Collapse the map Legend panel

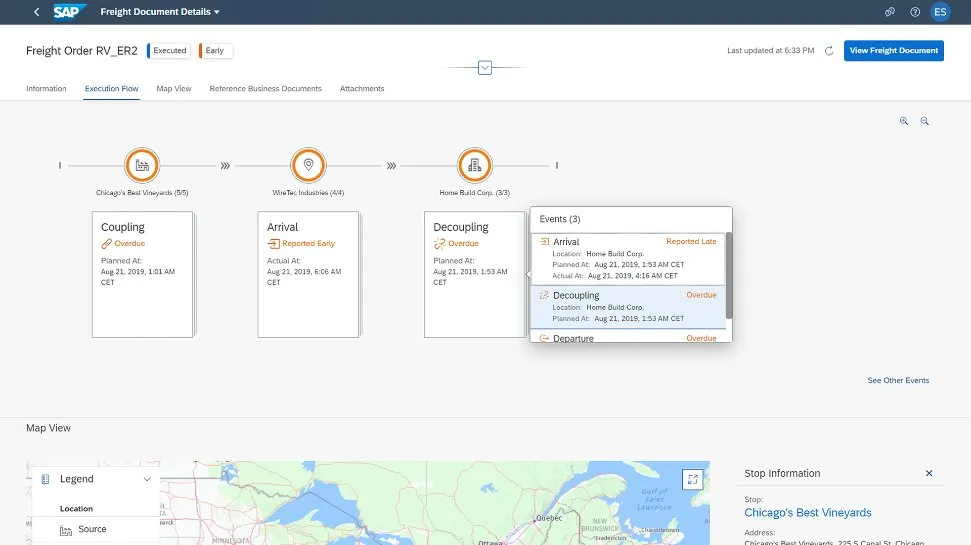(x=147, y=479)
